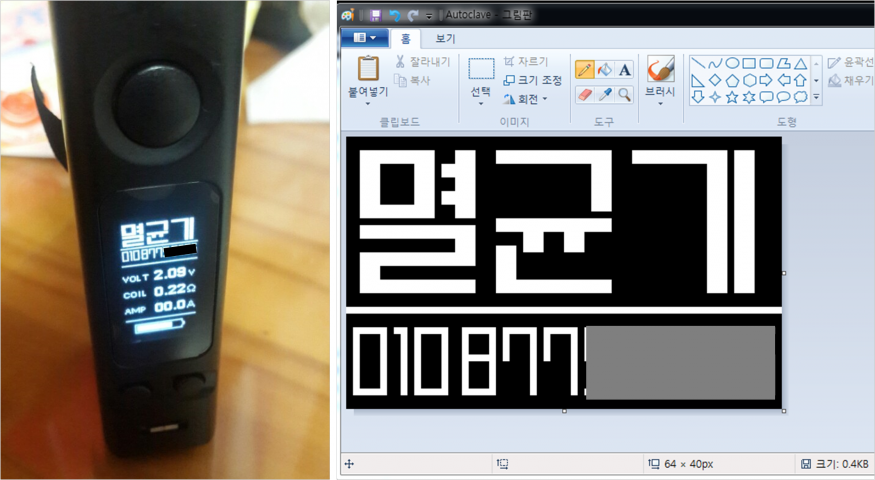Image resolution: width=875 pixels, height=480 pixels.
Task: Open the 붙여넣기 (Paste) dropdown arrow
Action: (367, 103)
